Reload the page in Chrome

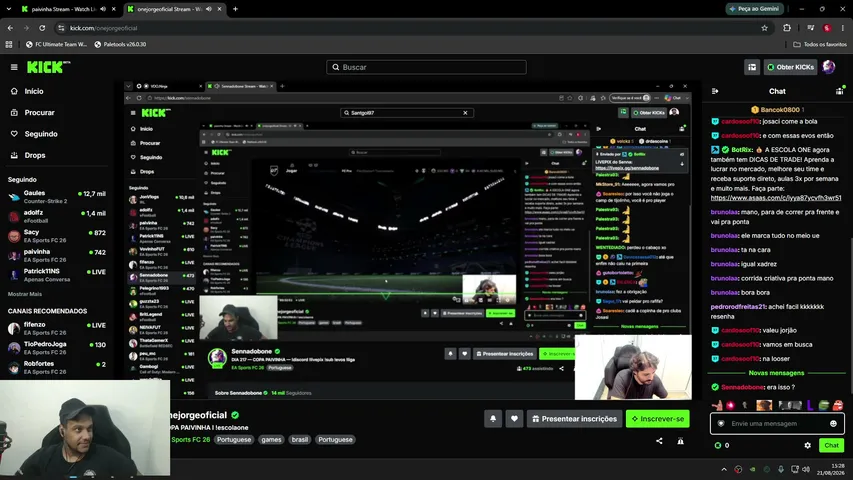(x=42, y=28)
